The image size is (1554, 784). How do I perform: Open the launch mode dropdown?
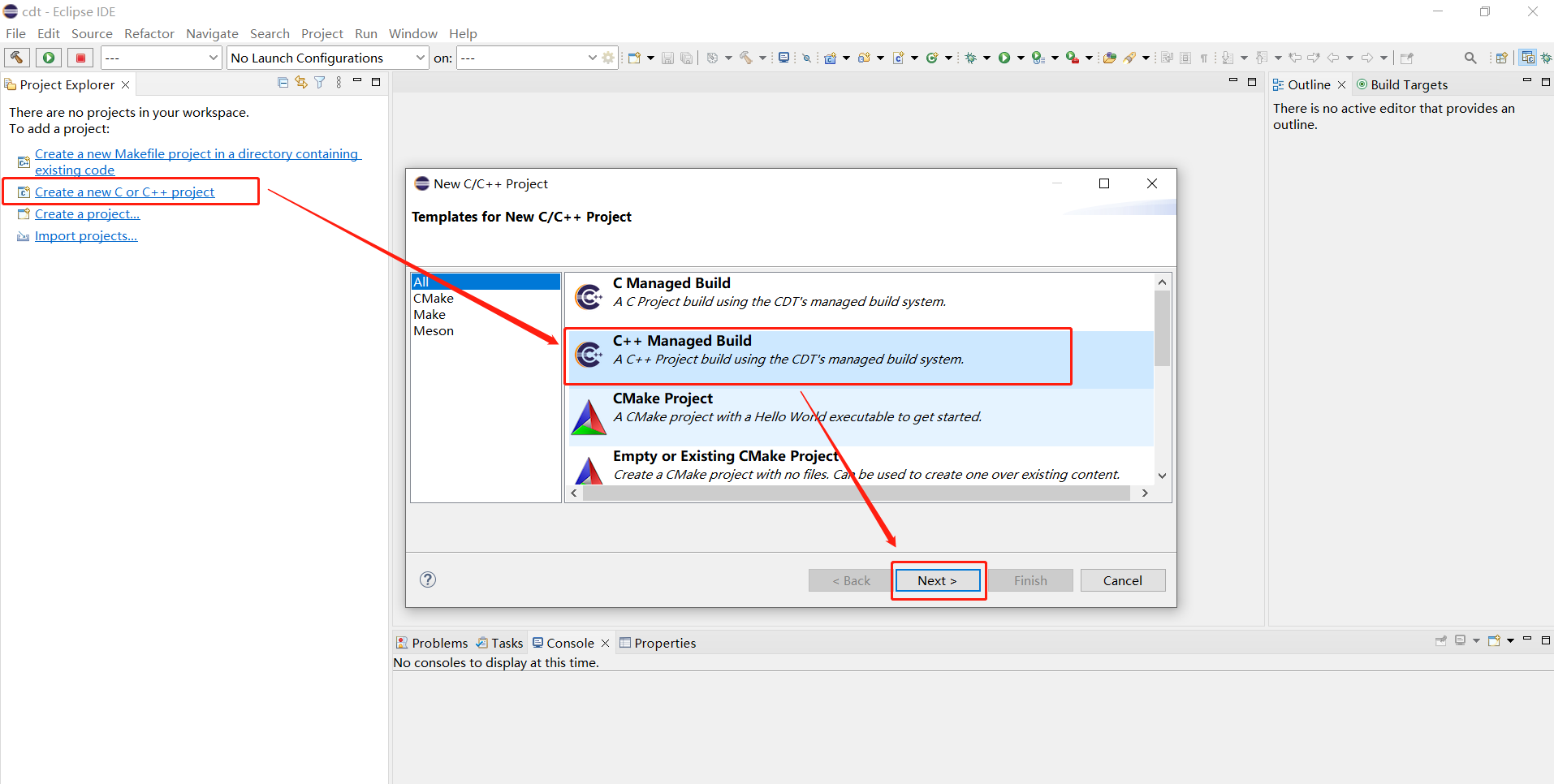tap(161, 58)
